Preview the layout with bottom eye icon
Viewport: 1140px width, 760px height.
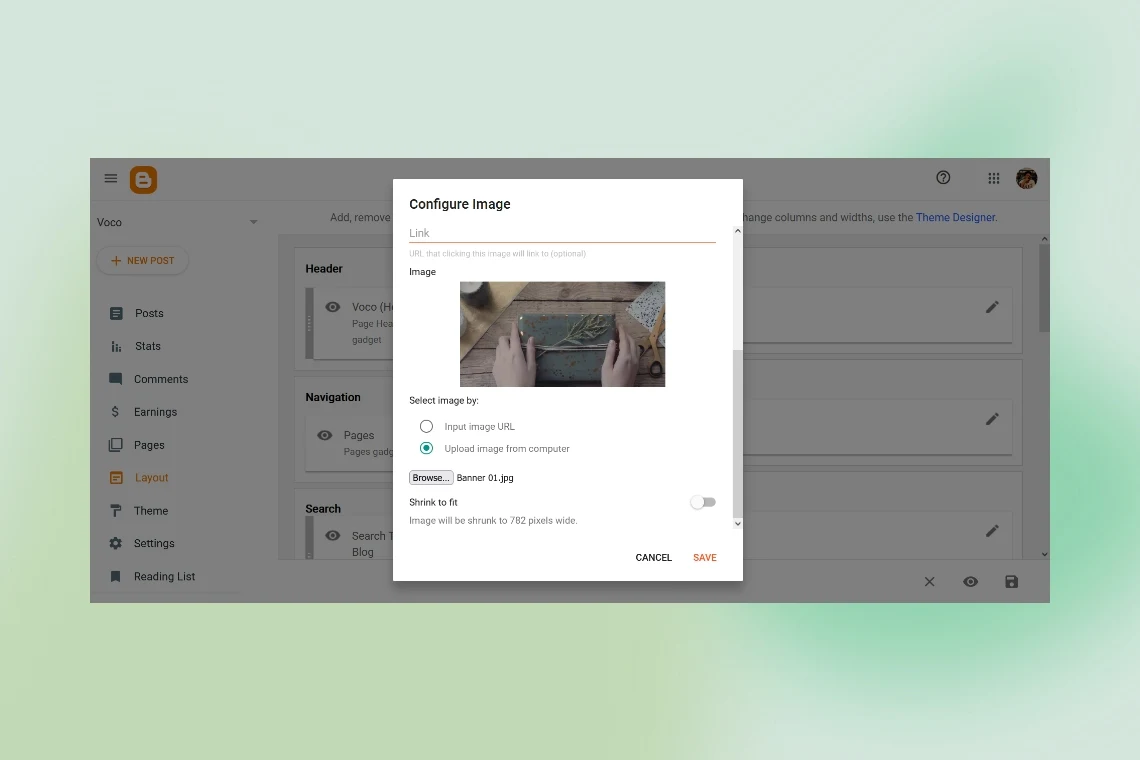970,582
